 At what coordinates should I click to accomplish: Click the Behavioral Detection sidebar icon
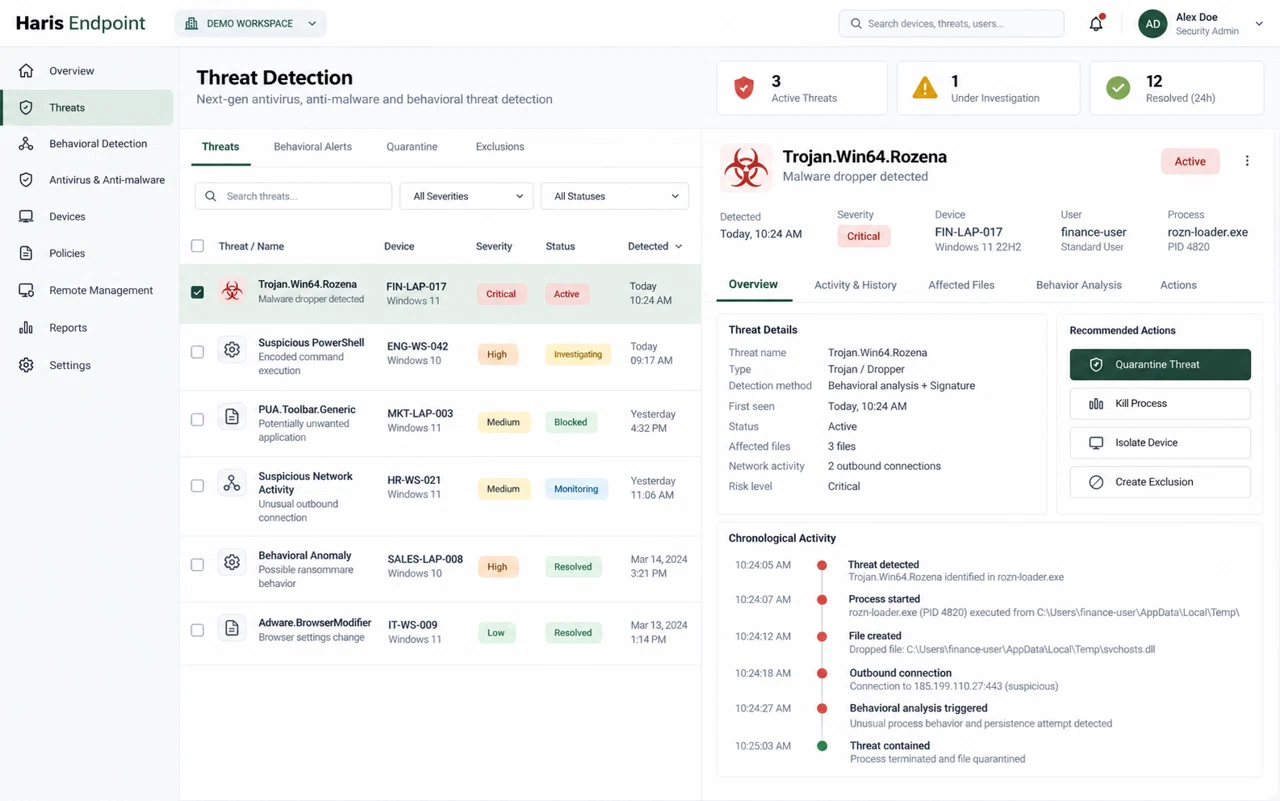26,144
